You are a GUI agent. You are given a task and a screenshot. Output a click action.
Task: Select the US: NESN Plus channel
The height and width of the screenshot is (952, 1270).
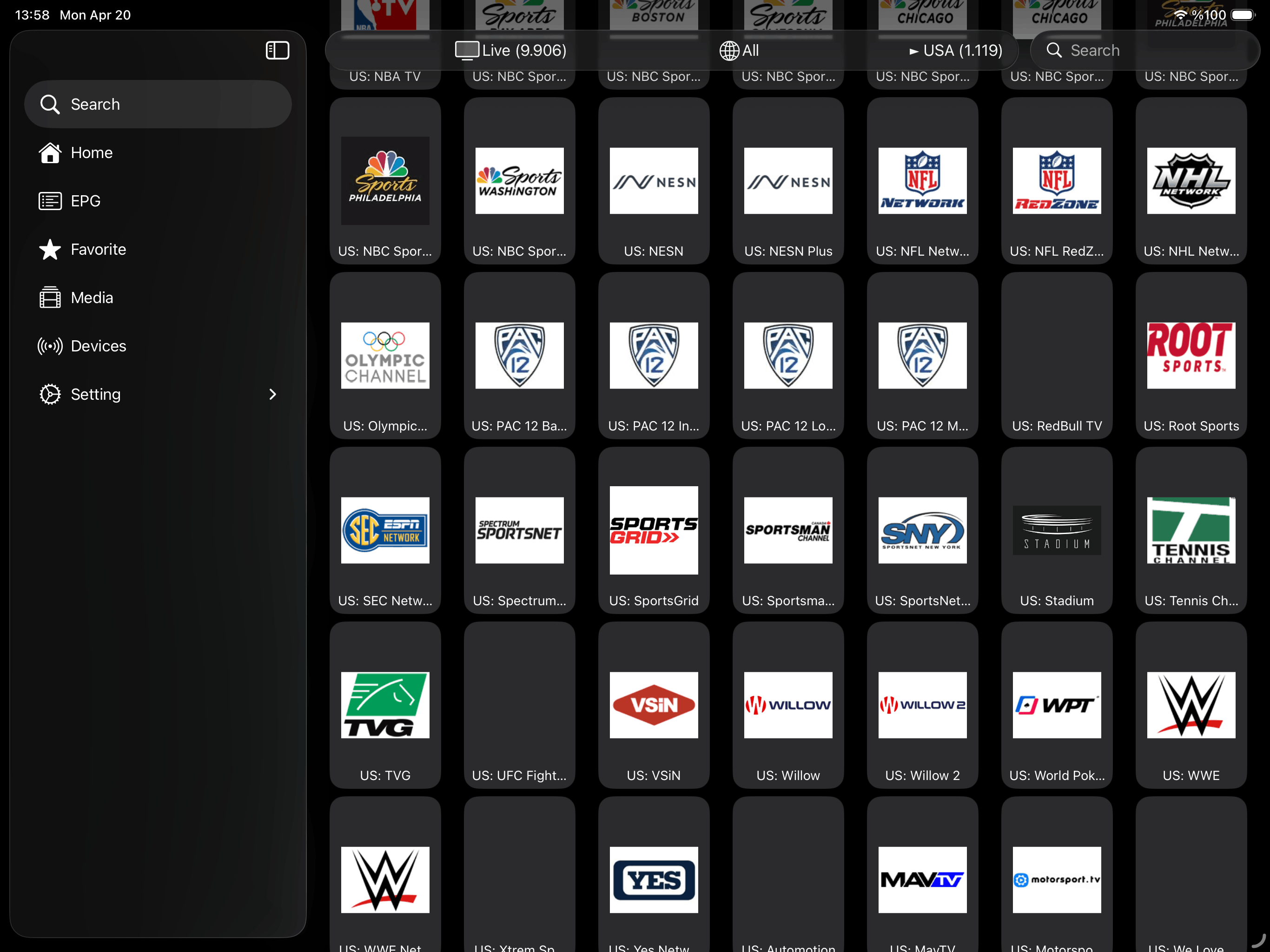pyautogui.click(x=788, y=181)
